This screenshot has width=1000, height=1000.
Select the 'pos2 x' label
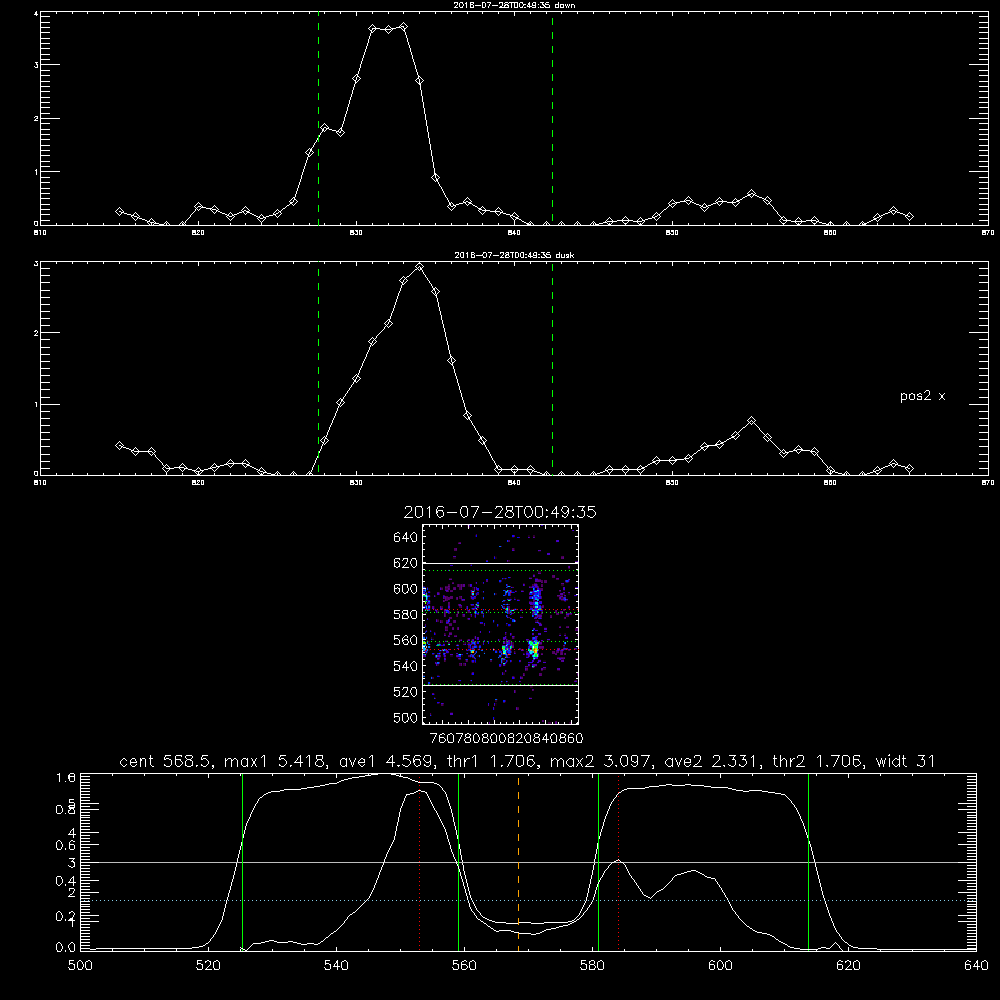click(922, 396)
